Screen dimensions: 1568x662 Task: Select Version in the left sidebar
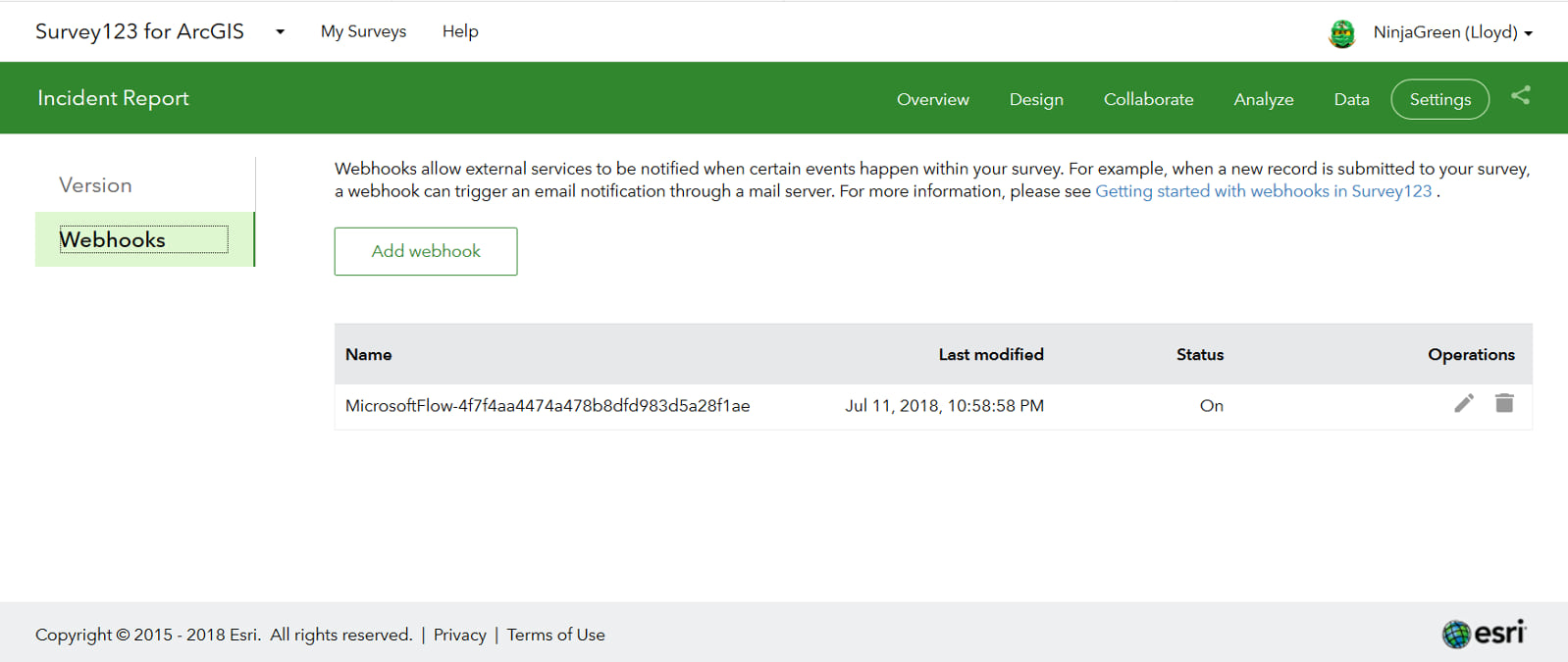(x=95, y=185)
